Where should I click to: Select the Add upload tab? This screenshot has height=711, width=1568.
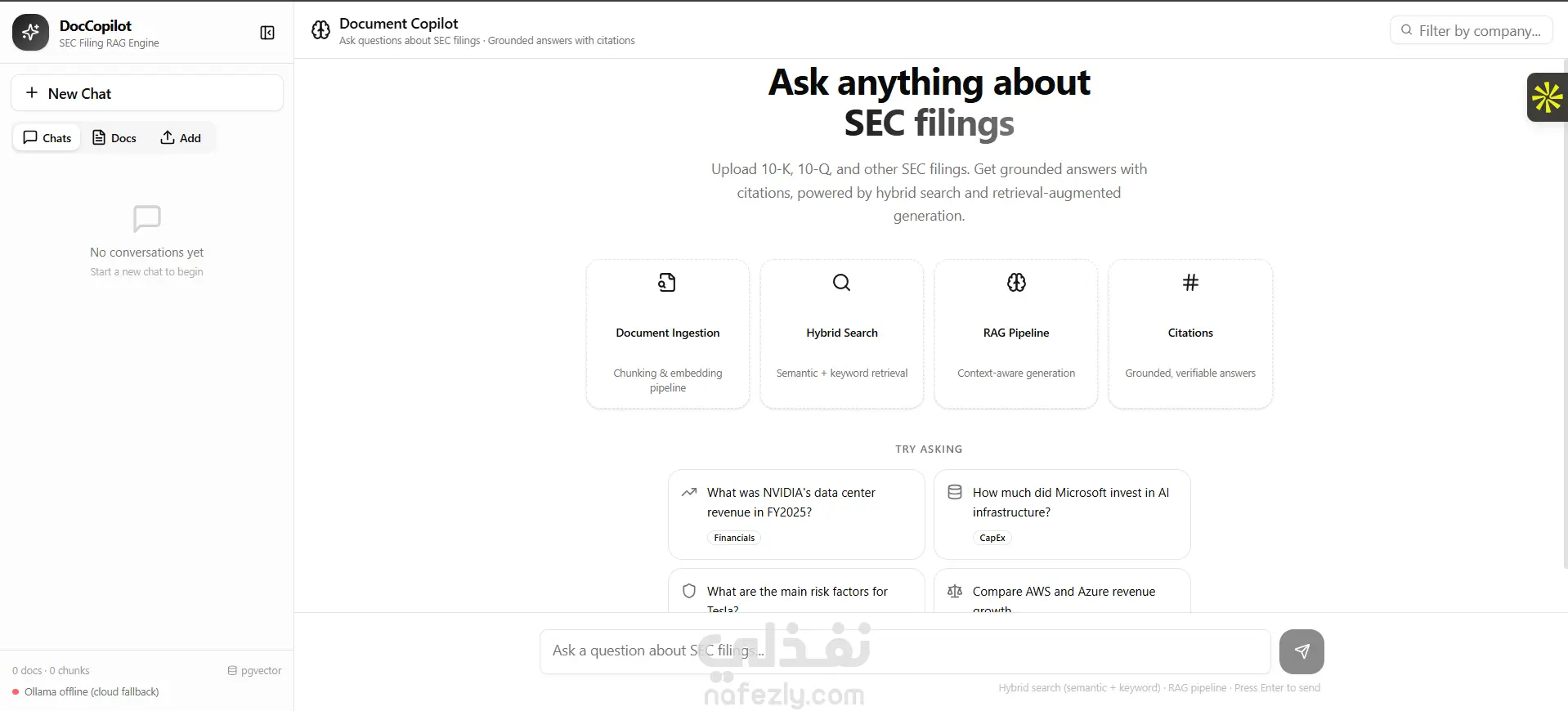181,137
